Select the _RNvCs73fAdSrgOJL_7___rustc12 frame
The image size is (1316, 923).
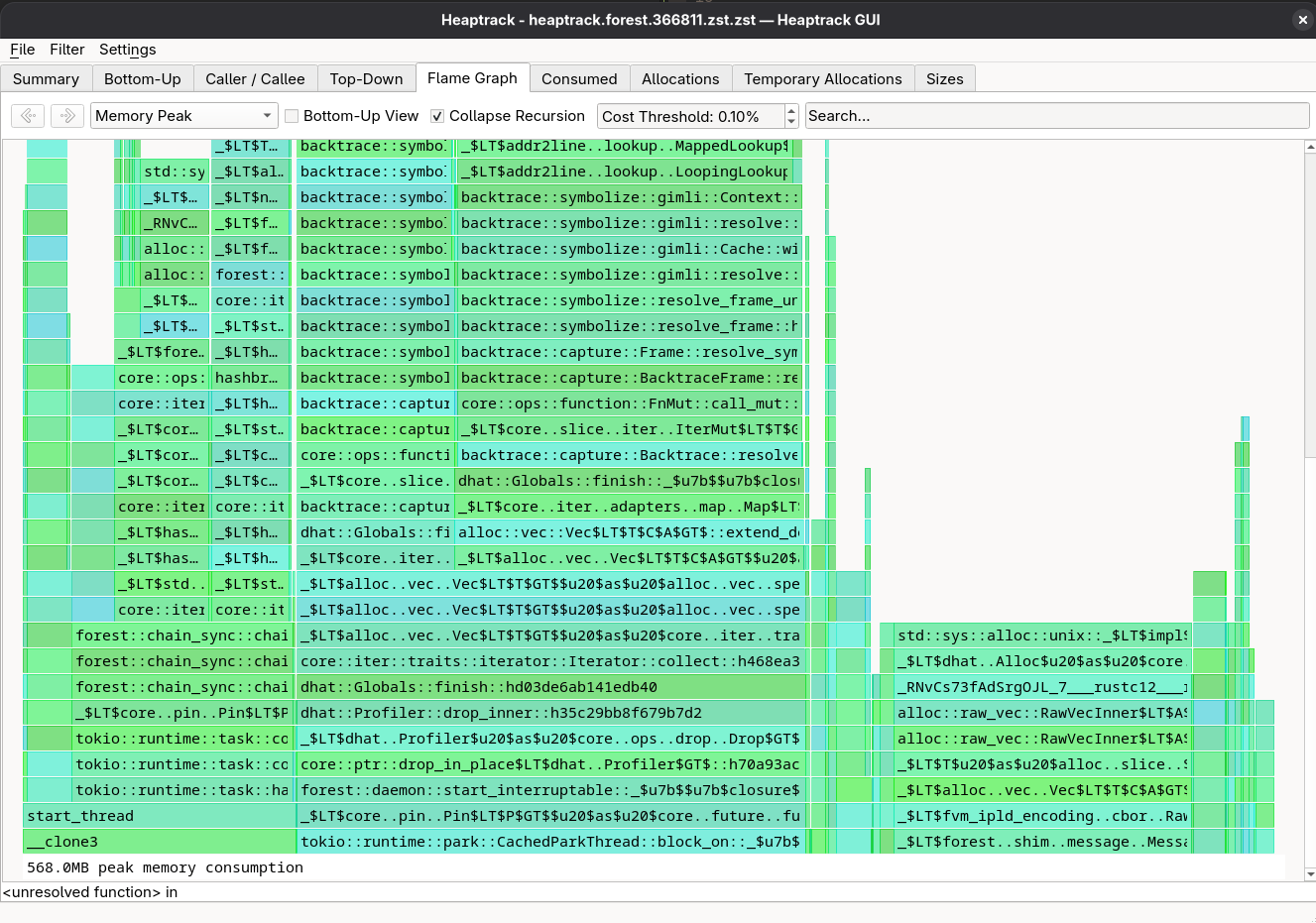[x=1042, y=687]
